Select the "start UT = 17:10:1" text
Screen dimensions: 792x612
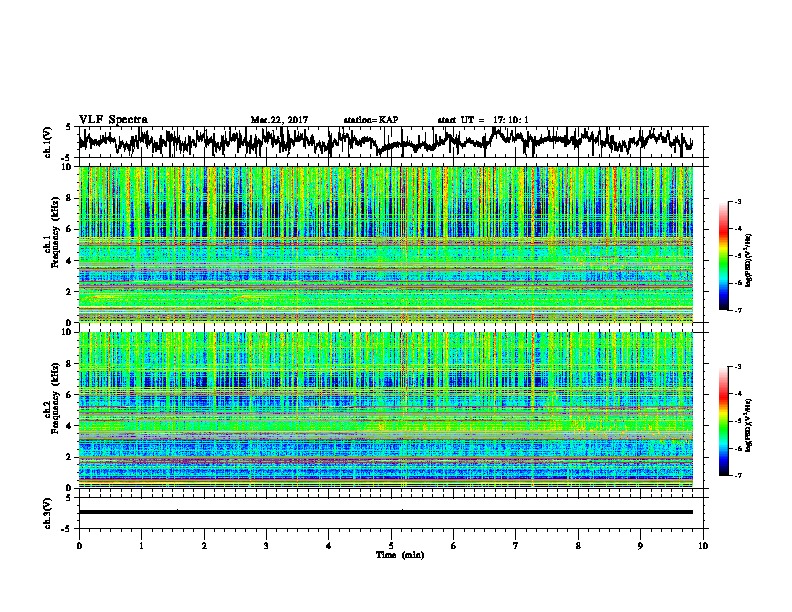coord(483,120)
